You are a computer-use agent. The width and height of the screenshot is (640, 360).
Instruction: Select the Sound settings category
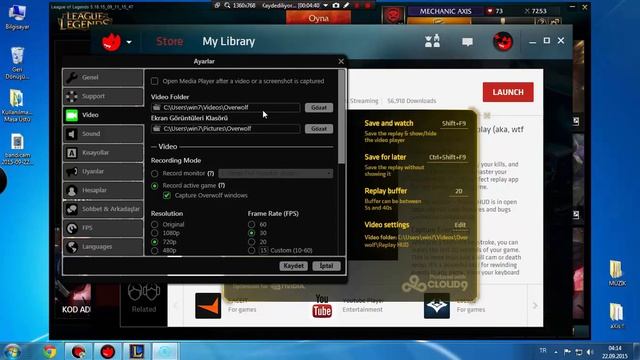pos(103,134)
